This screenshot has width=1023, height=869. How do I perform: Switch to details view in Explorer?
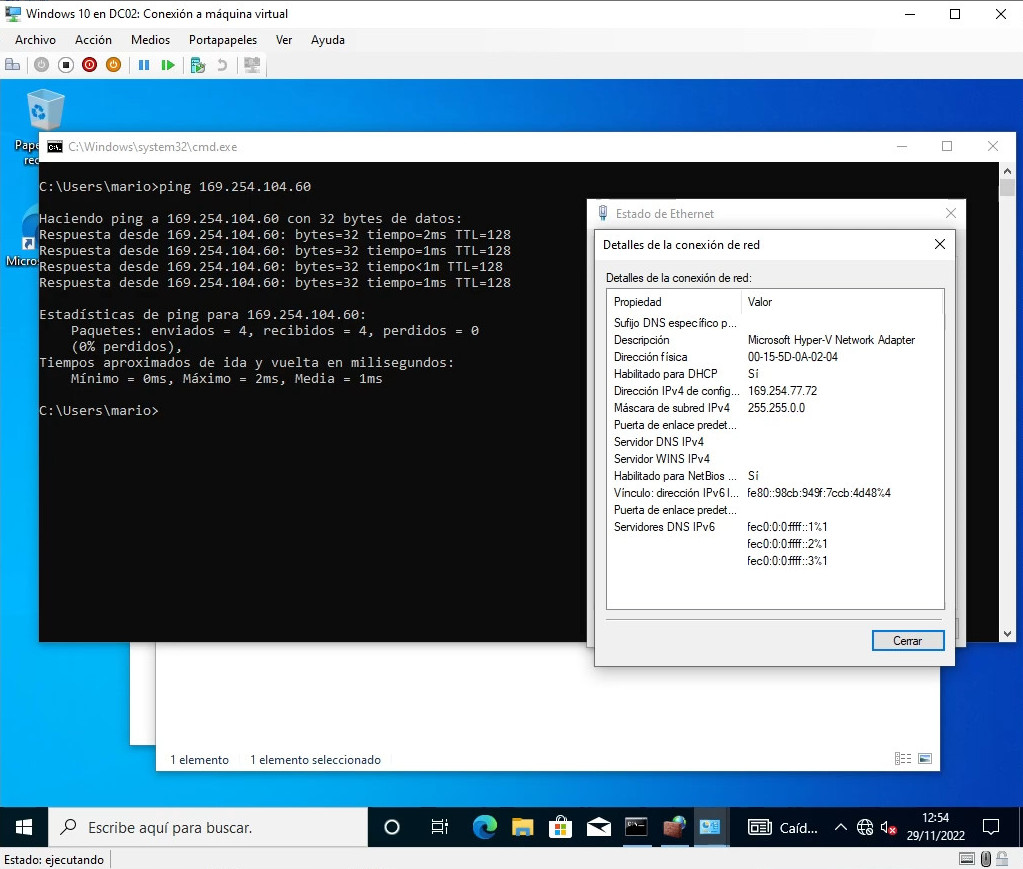click(903, 759)
